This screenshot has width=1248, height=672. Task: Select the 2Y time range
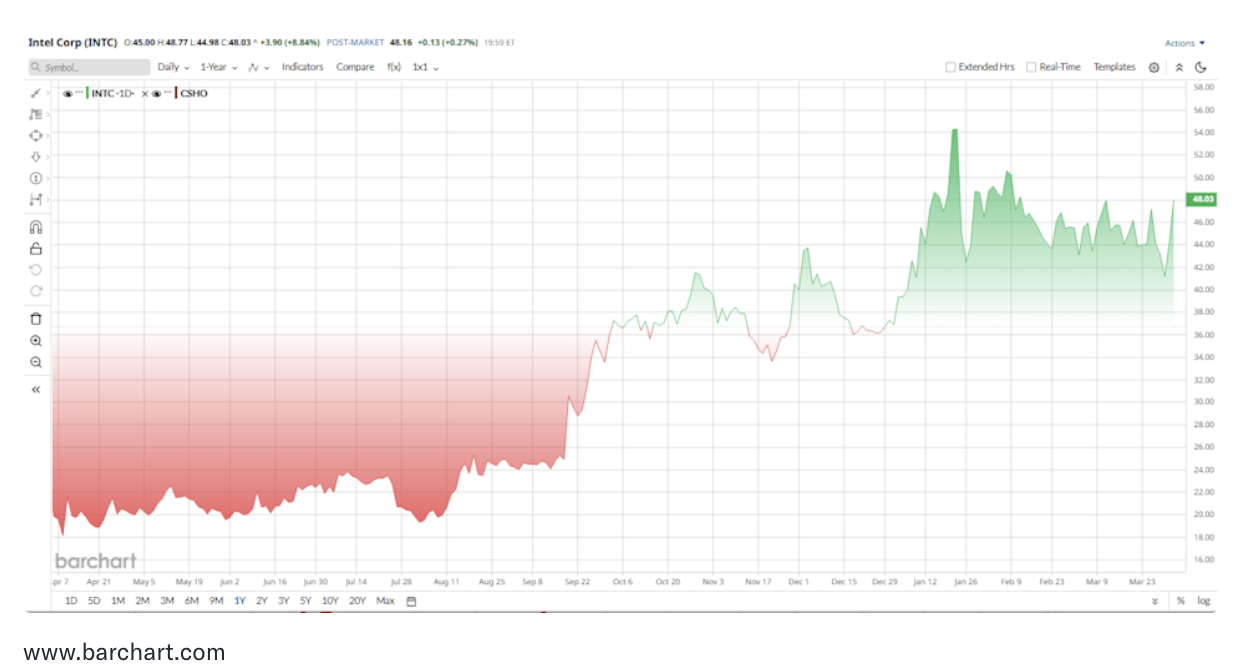[x=262, y=601]
